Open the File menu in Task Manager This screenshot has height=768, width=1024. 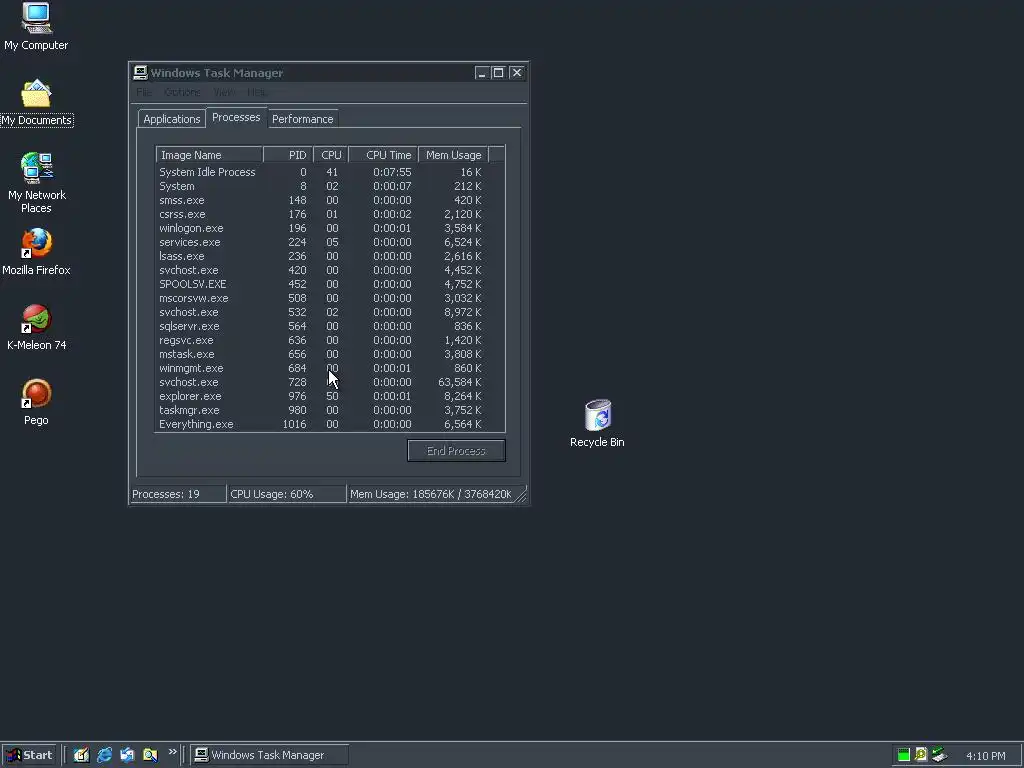pyautogui.click(x=144, y=92)
